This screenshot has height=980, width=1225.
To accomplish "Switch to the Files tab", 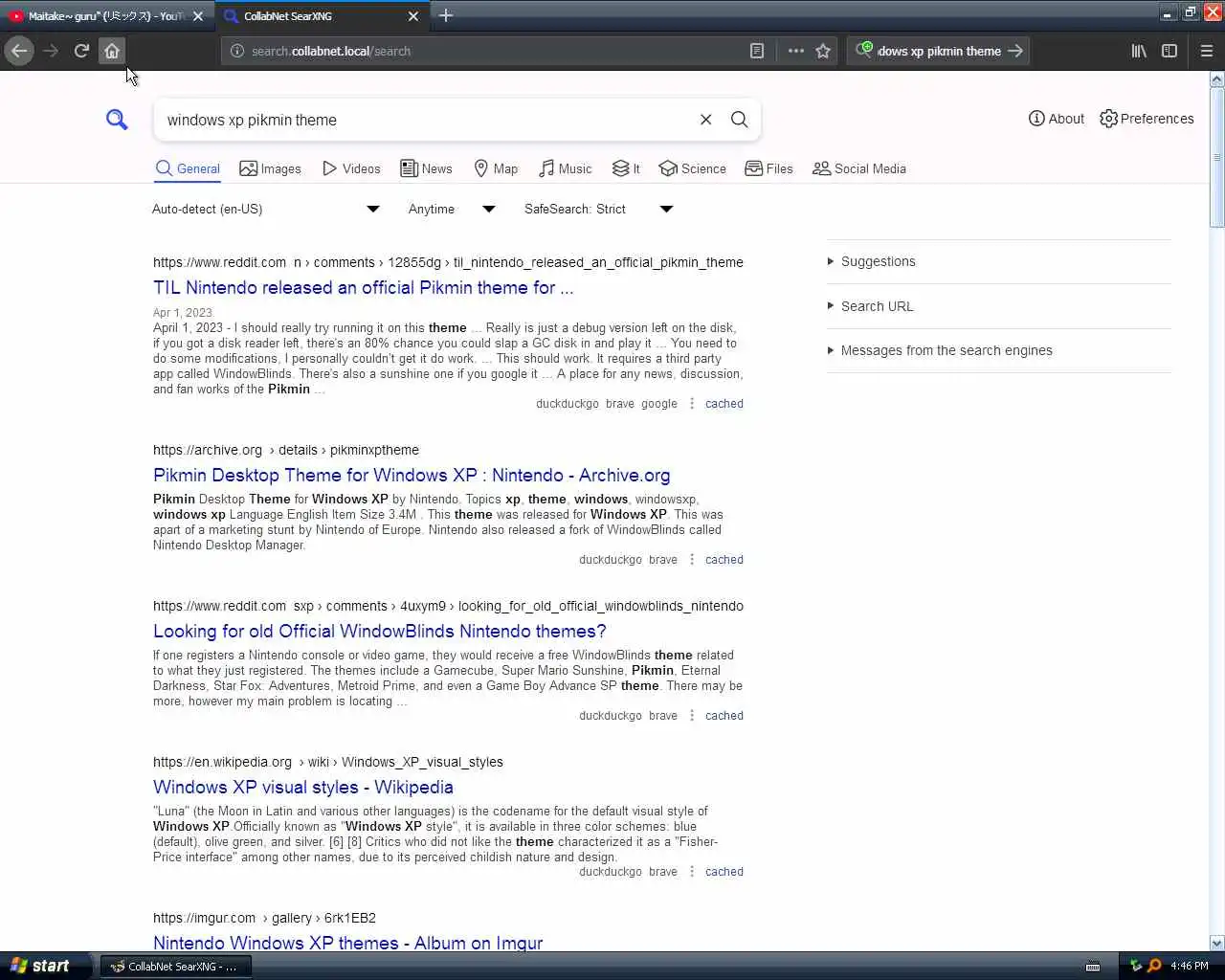I will click(768, 168).
